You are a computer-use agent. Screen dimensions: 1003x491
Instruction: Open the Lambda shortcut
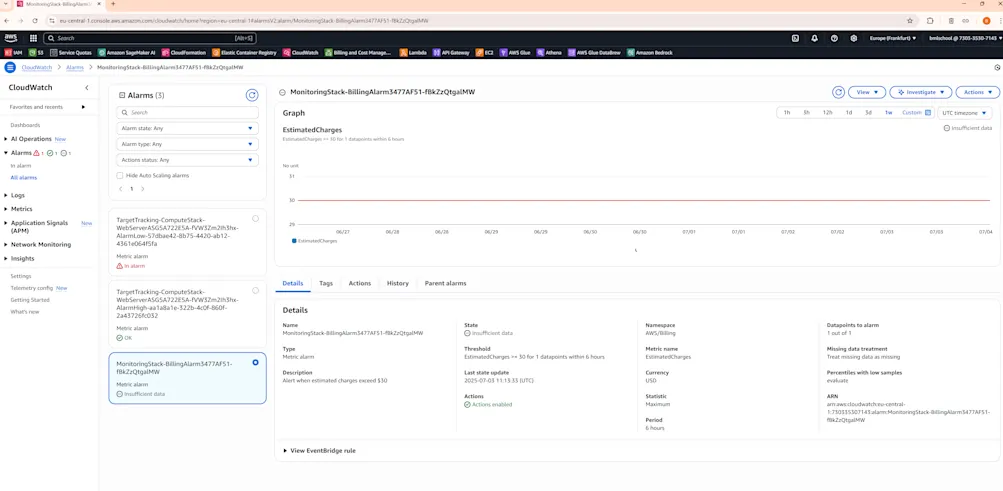pyautogui.click(x=413, y=52)
